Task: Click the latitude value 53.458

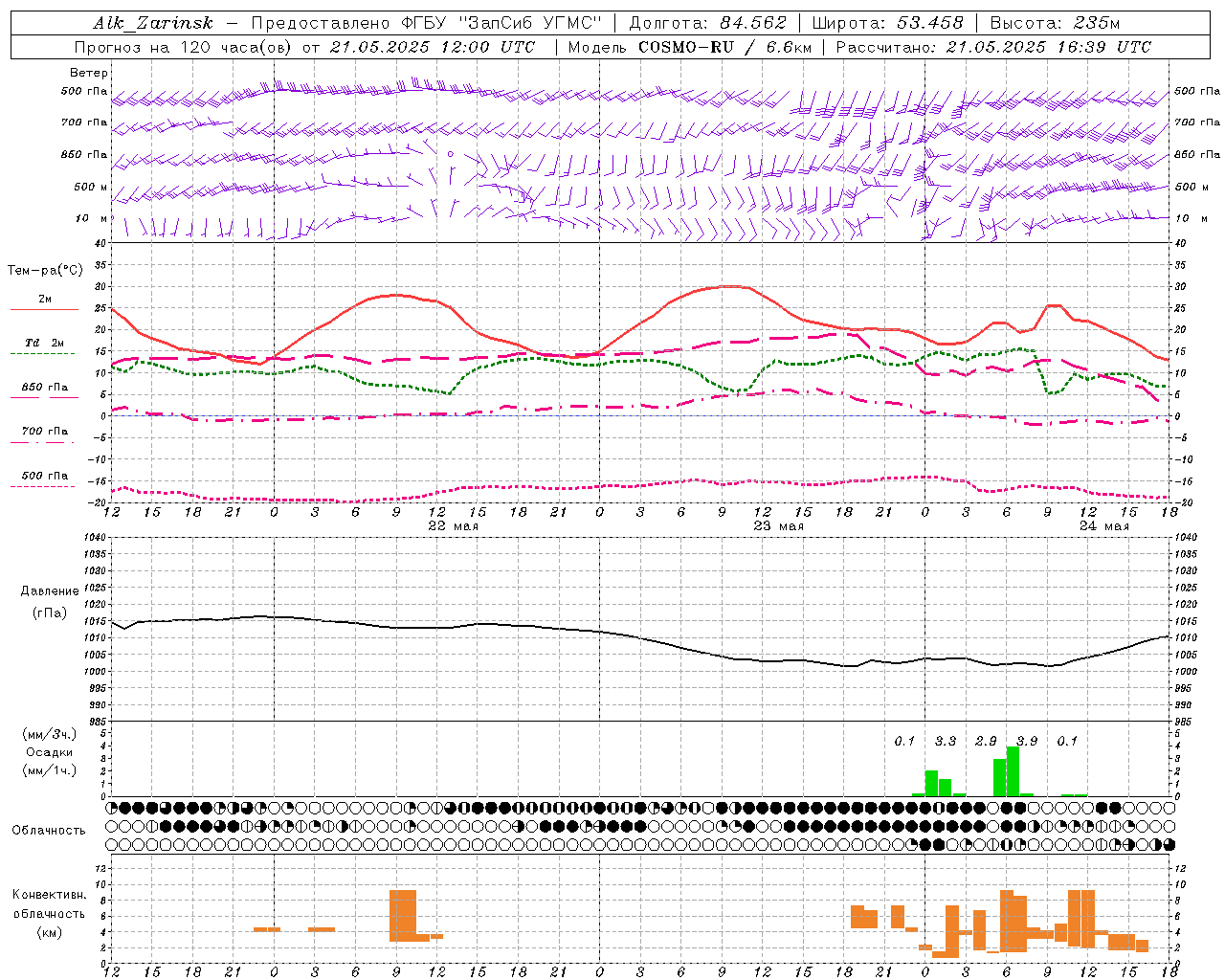Action: pyautogui.click(x=930, y=23)
